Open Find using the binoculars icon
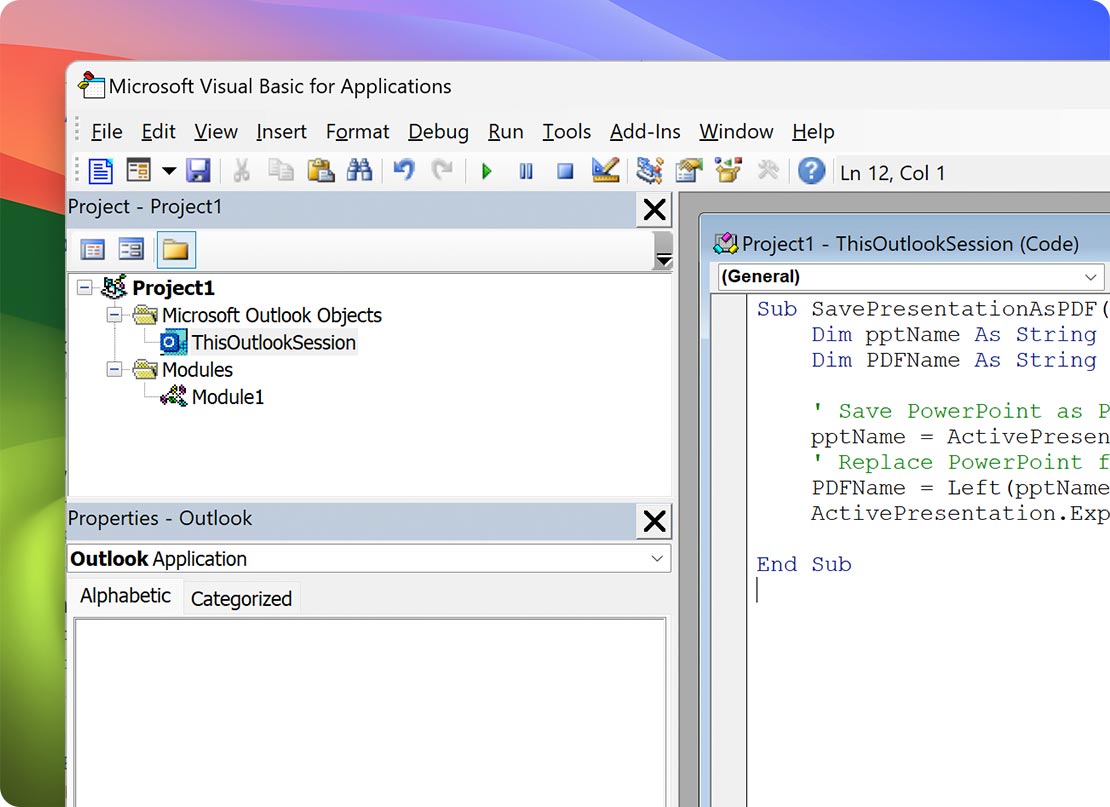Viewport: 1110px width, 807px height. point(361,170)
